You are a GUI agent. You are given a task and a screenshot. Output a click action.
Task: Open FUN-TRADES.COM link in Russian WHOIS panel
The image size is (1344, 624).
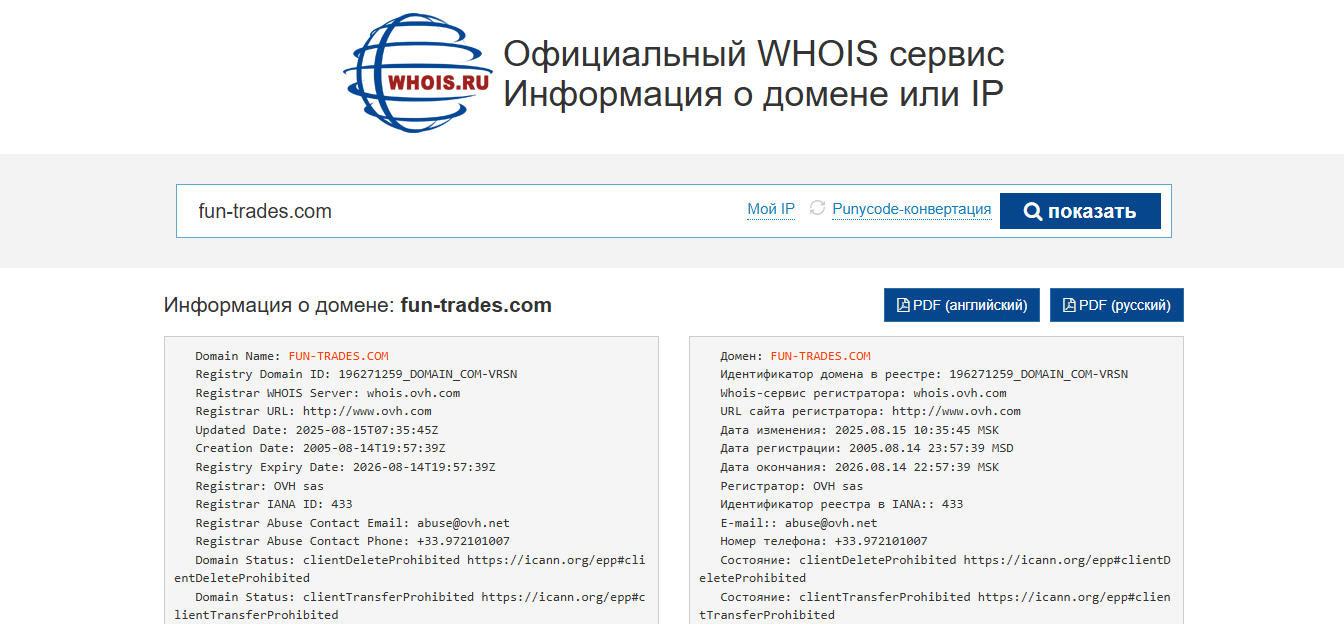tap(820, 355)
